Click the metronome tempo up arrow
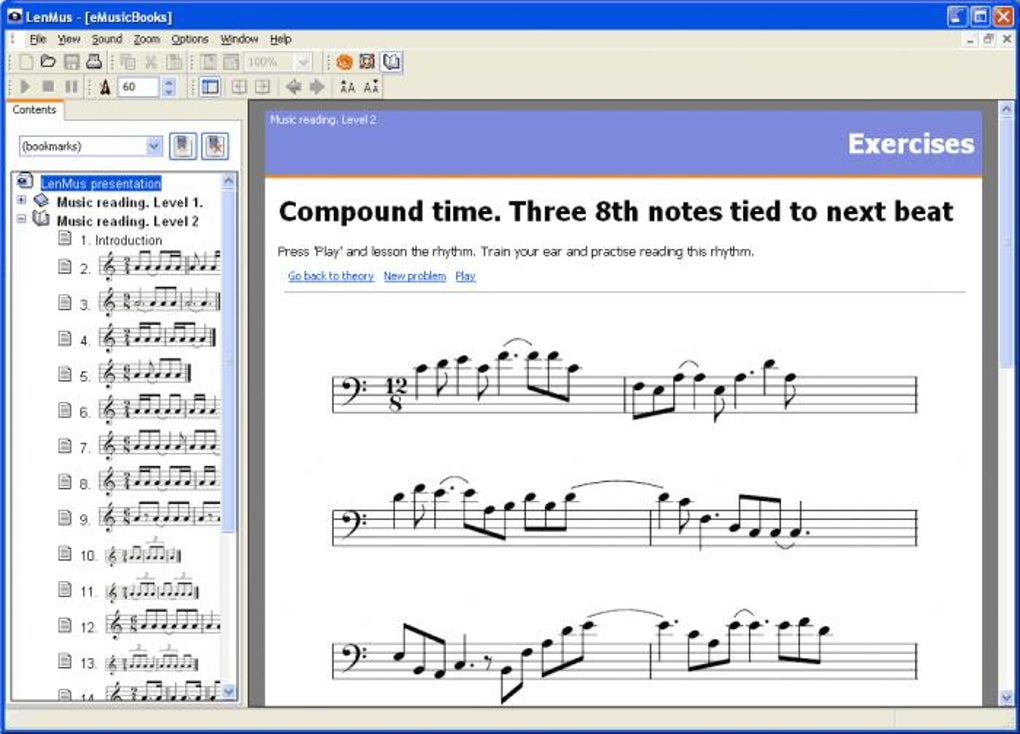1020x734 pixels. (x=169, y=82)
